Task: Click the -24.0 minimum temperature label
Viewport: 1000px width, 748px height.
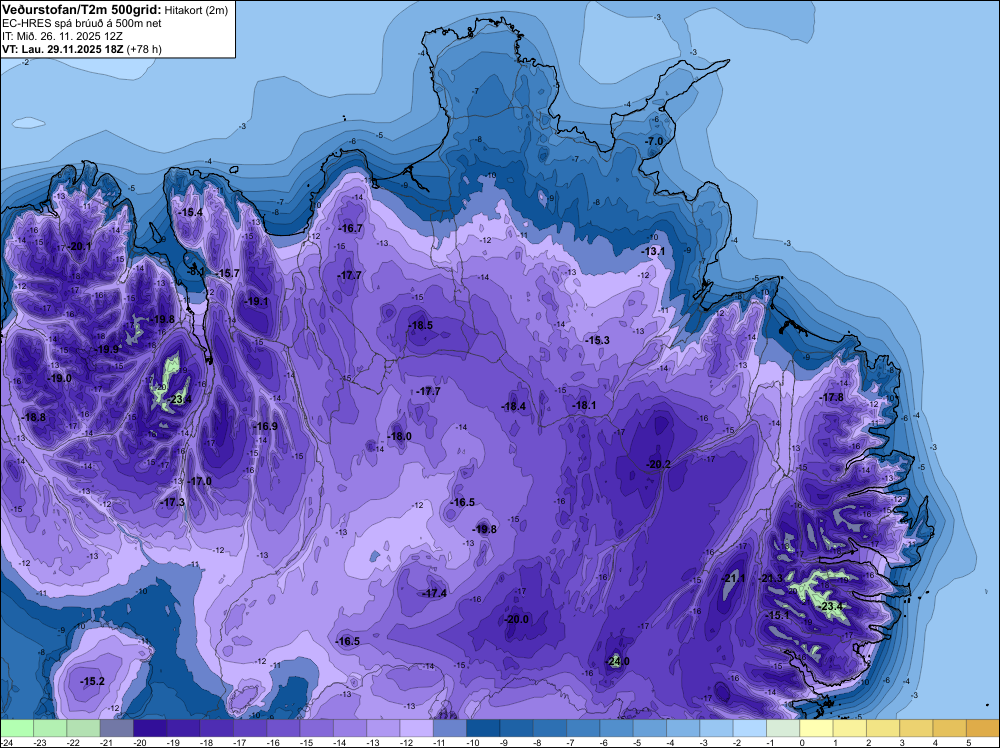Action: click(617, 661)
